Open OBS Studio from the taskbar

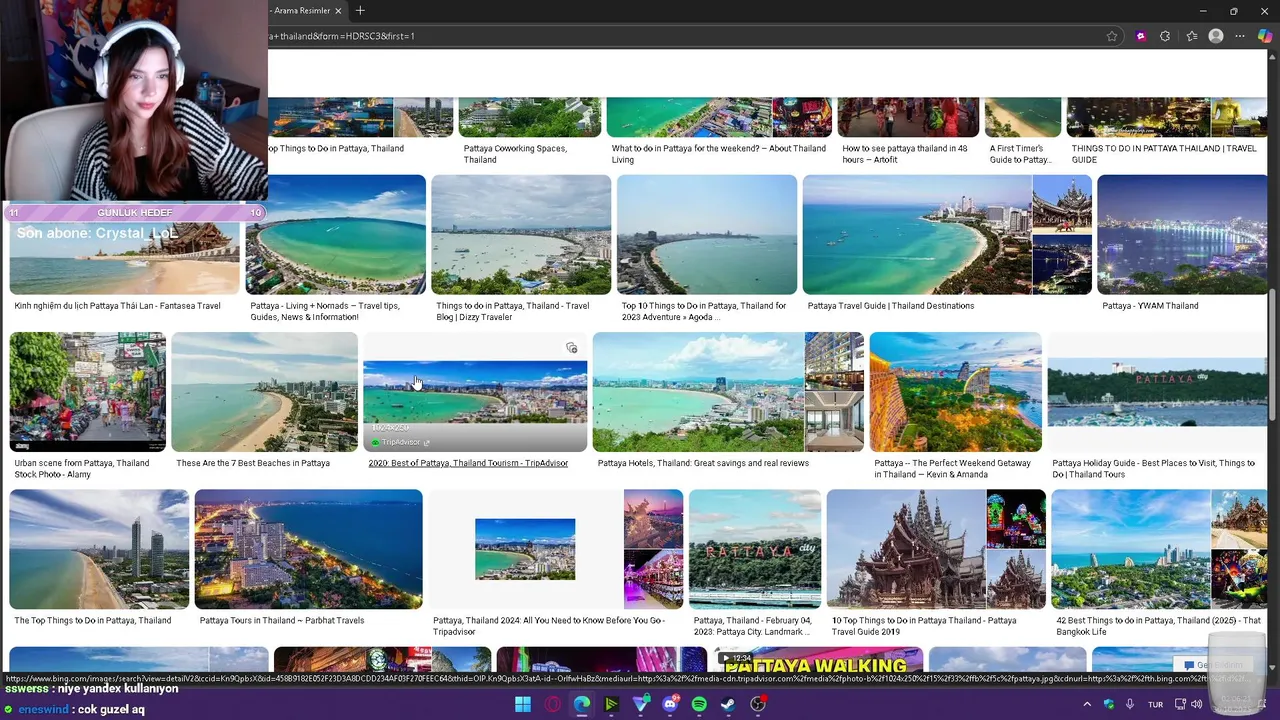pyautogui.click(x=758, y=704)
